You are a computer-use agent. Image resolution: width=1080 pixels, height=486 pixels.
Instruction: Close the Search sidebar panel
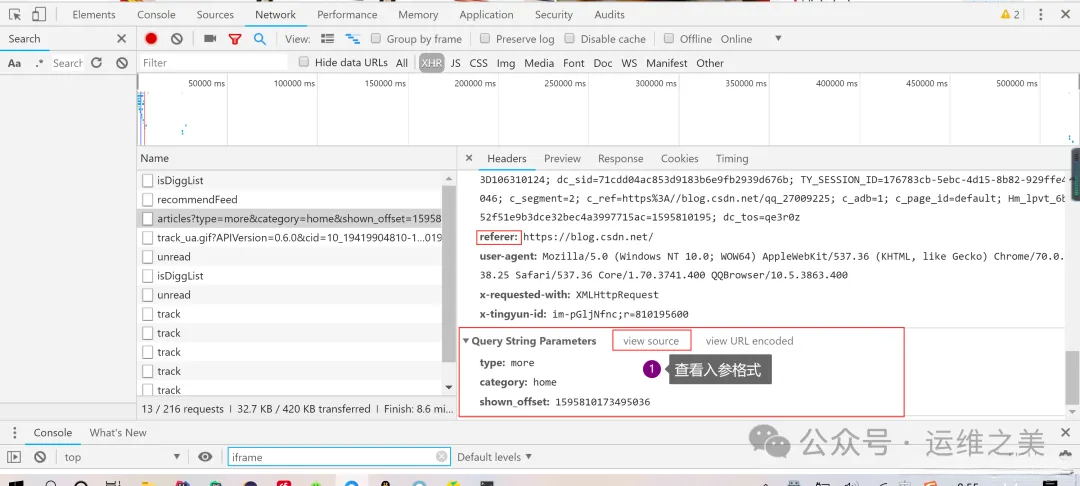point(122,39)
